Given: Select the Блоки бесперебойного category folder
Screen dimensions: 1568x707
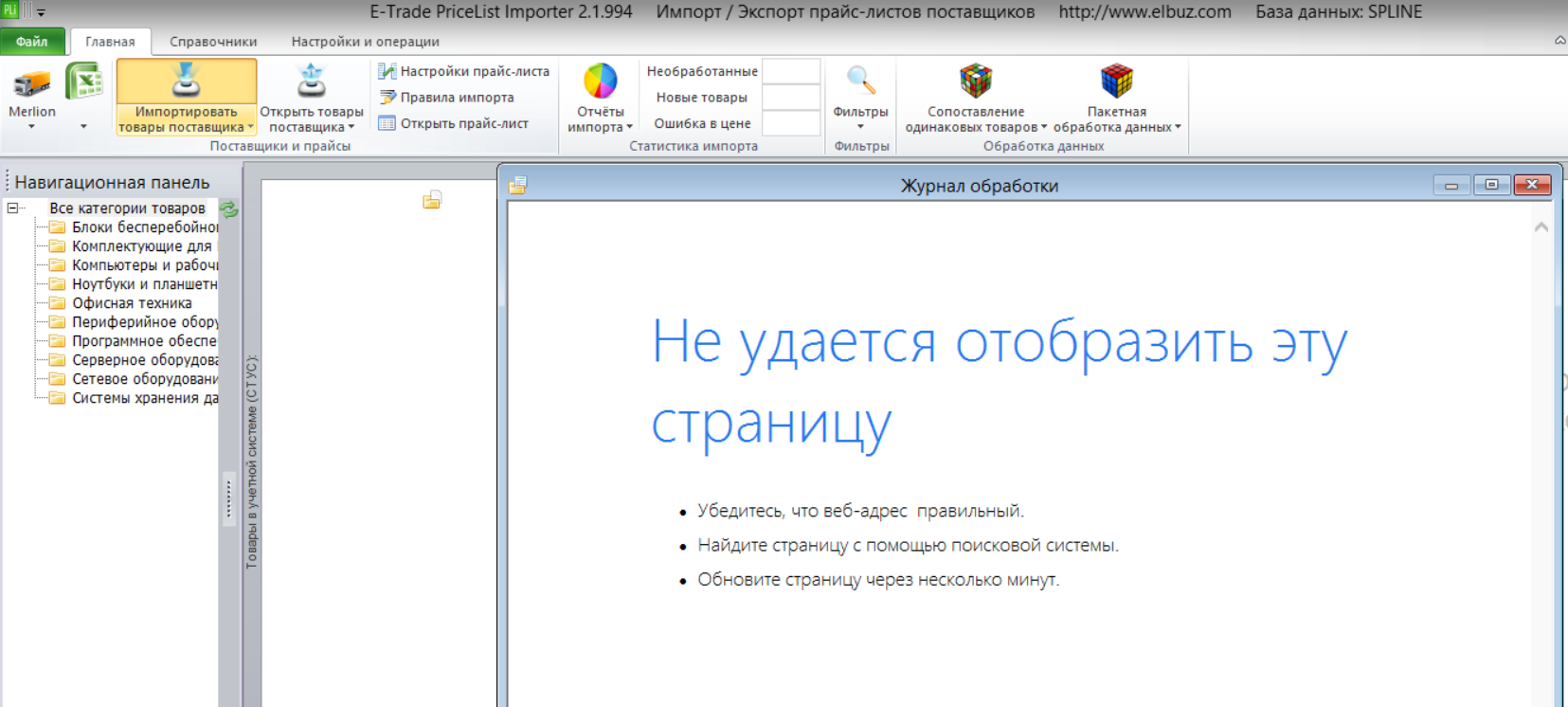Looking at the screenshot, I should coord(134,227).
